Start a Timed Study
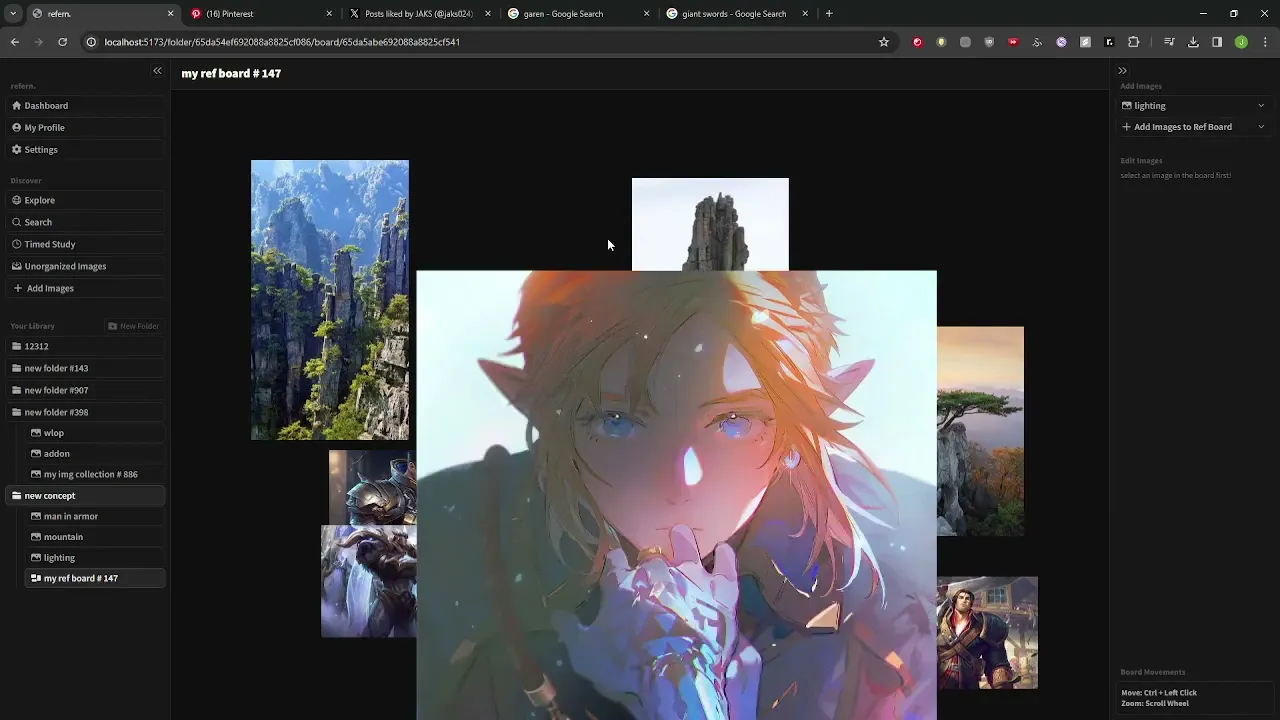 click(85, 244)
